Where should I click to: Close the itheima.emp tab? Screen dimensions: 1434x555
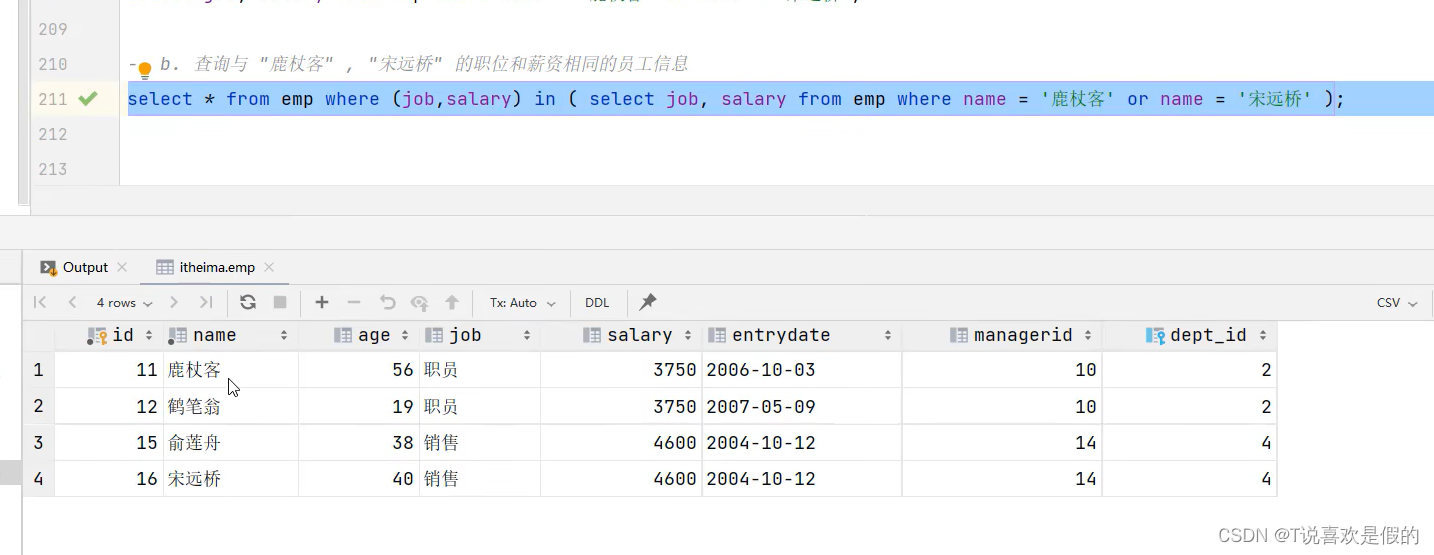269,268
